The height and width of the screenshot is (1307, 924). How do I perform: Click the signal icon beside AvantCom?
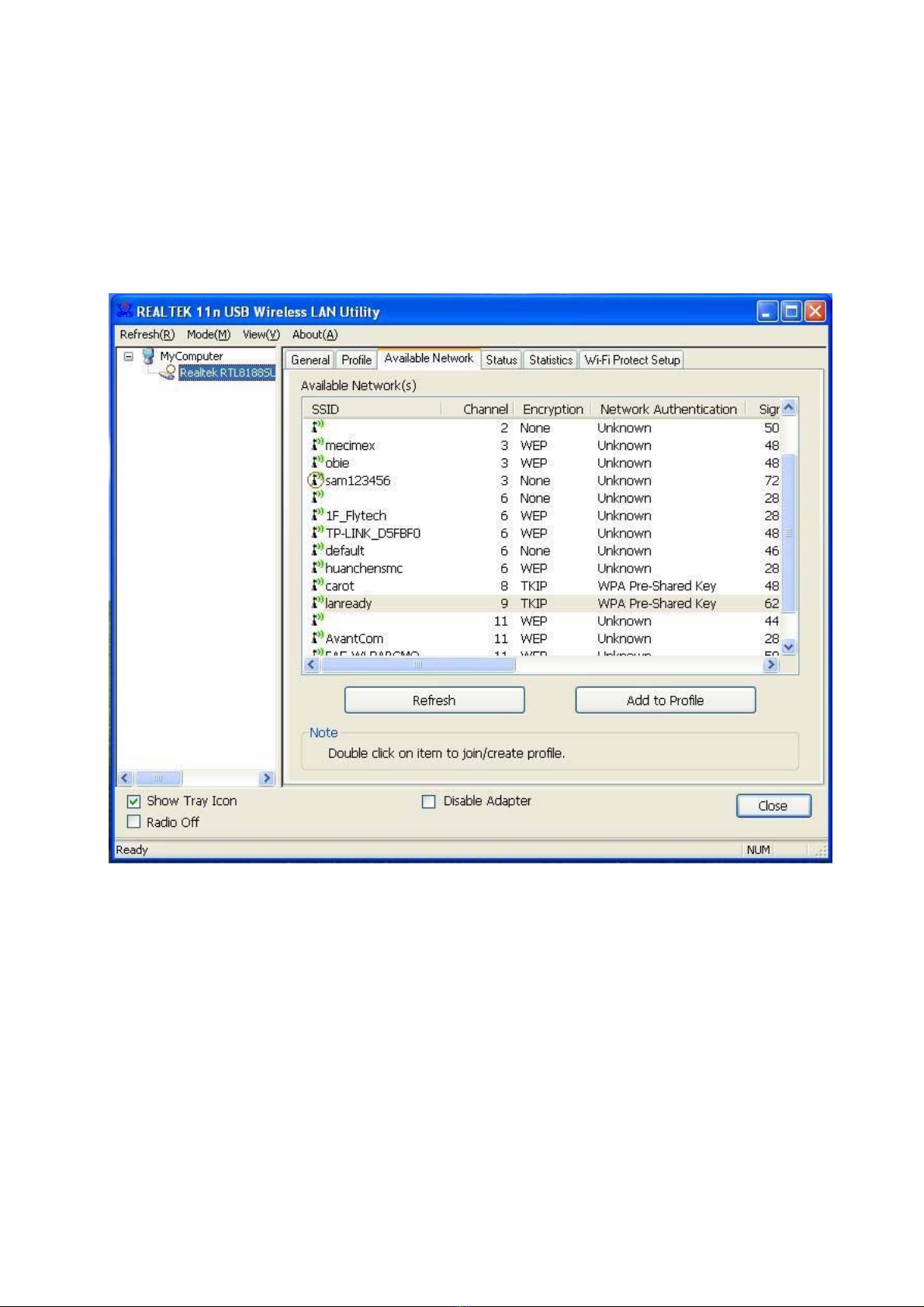(317, 638)
